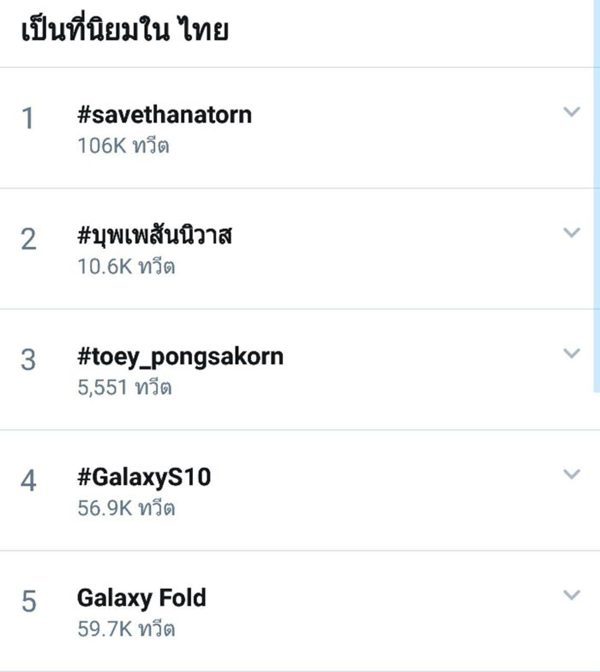Expand chevron beside Galaxy Fold trend
This screenshot has width=600, height=672.
pos(571,595)
